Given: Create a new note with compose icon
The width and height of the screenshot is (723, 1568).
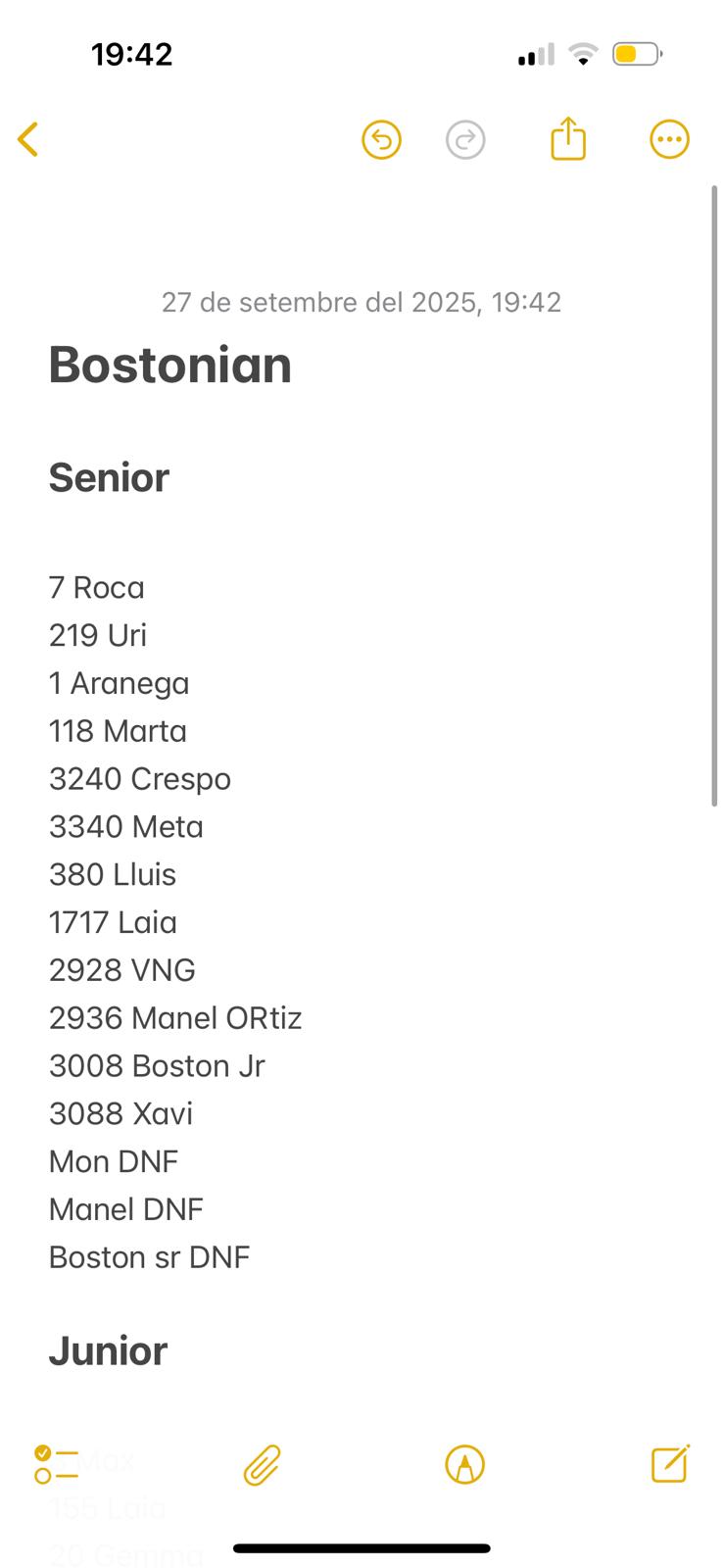Looking at the screenshot, I should pyautogui.click(x=670, y=1464).
